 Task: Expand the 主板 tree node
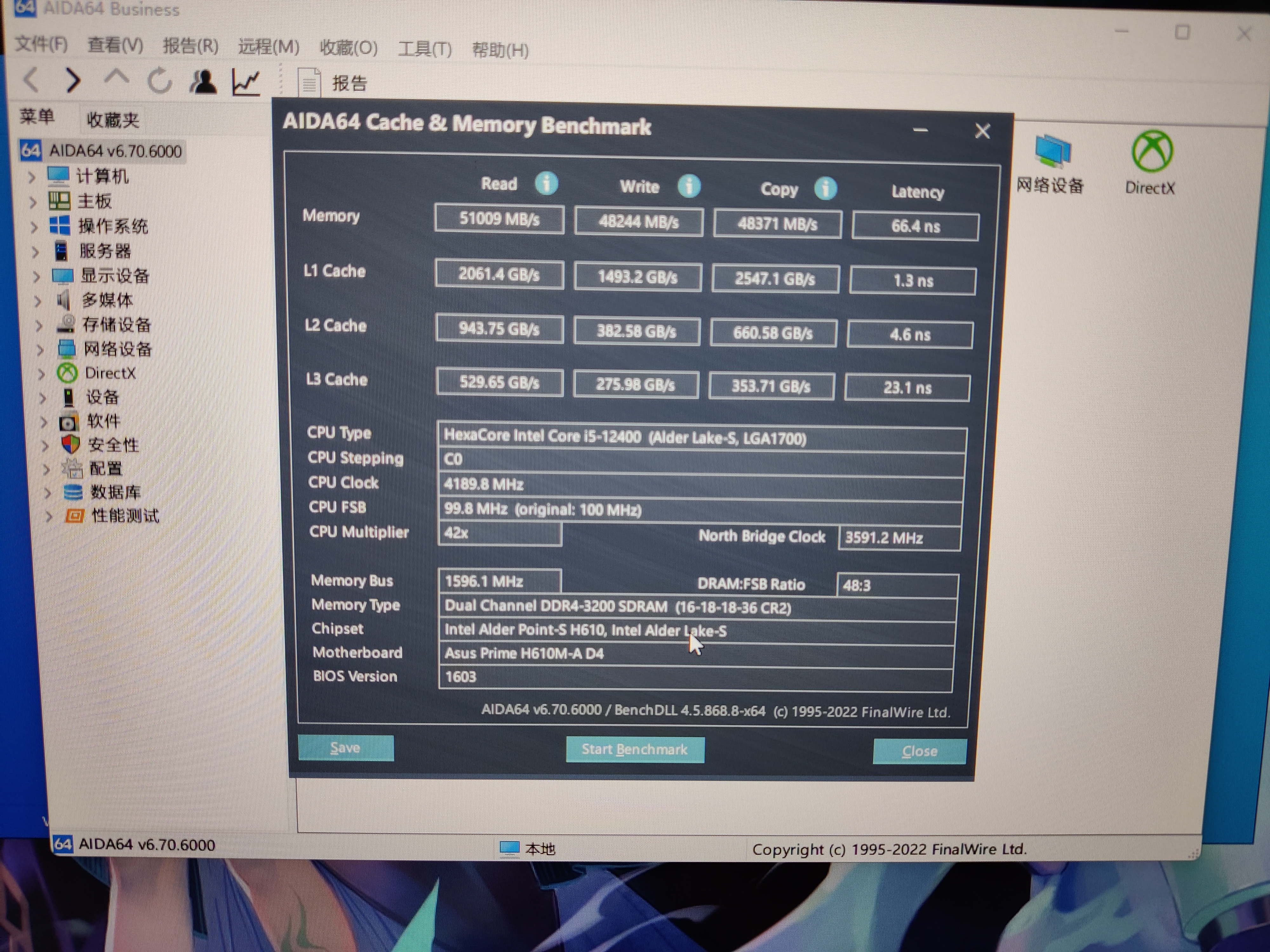pos(33,202)
